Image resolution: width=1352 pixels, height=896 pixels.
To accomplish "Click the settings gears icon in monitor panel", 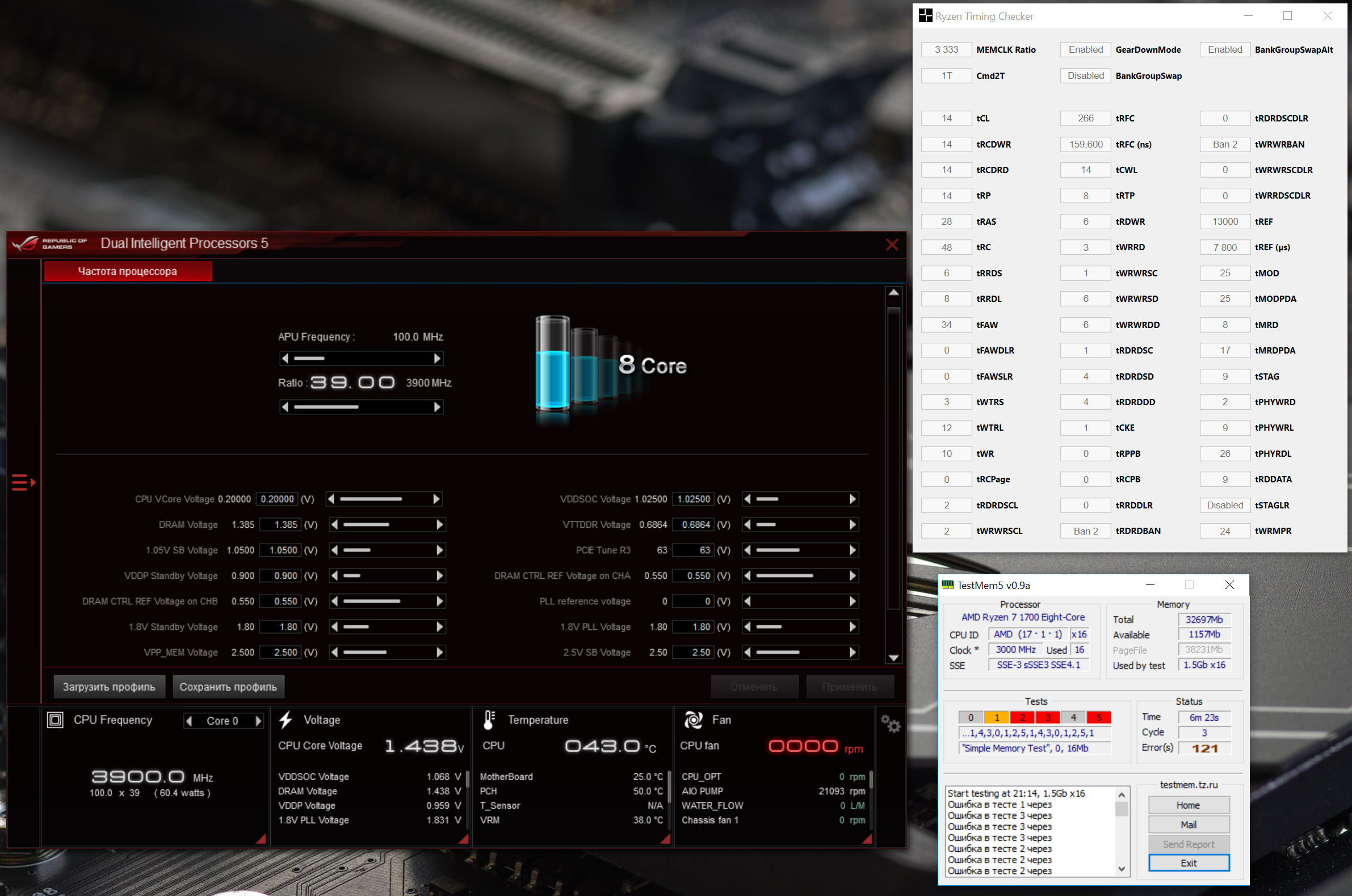I will [x=890, y=724].
